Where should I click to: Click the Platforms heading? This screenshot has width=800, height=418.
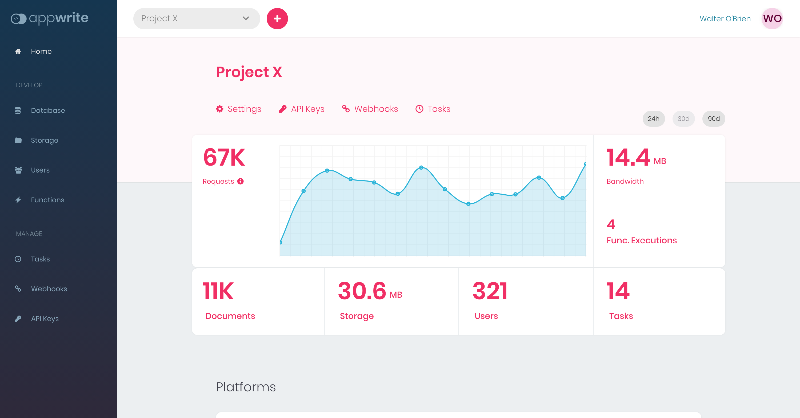tap(246, 387)
